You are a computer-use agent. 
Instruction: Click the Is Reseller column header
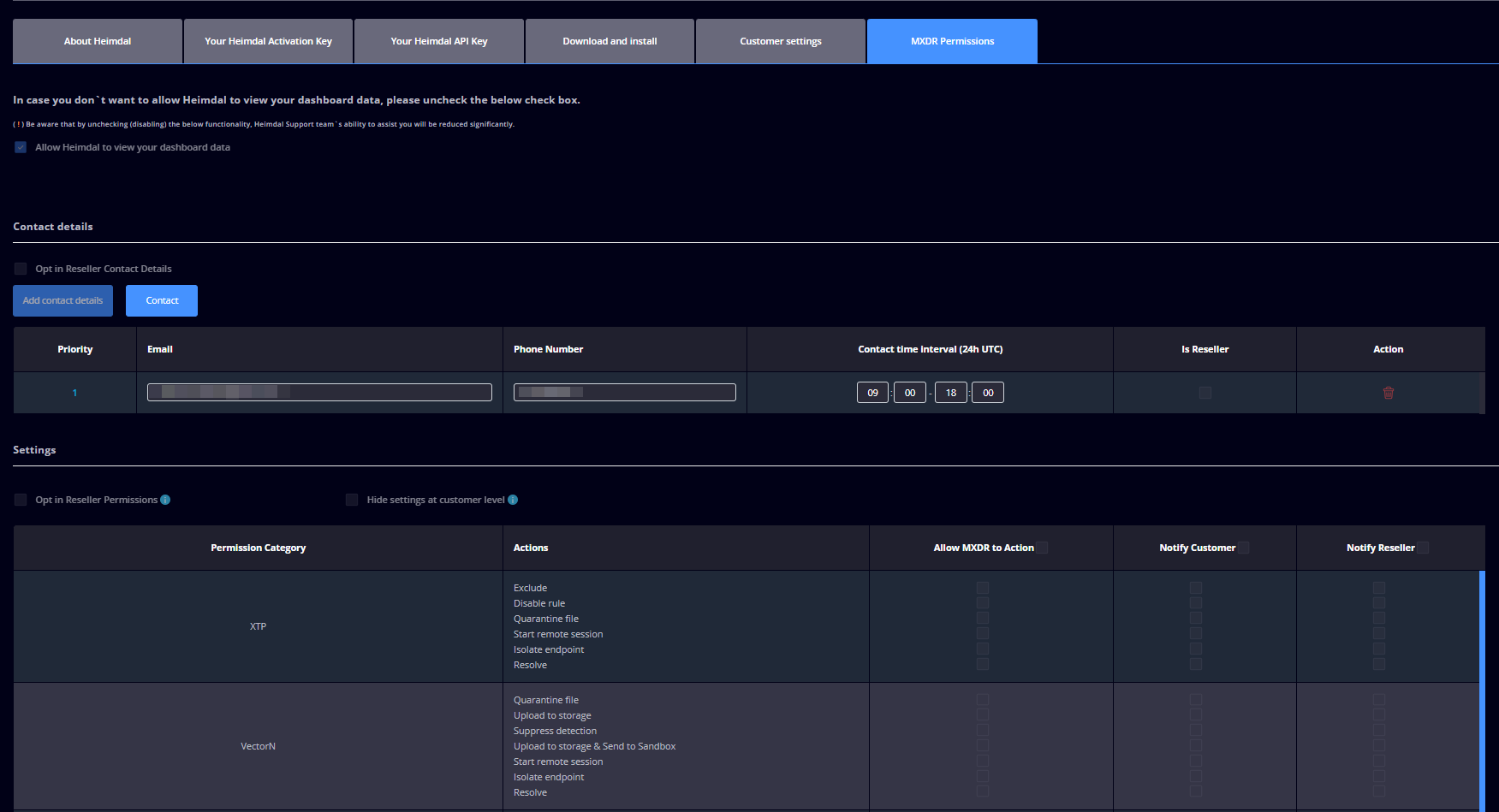[x=1205, y=349]
